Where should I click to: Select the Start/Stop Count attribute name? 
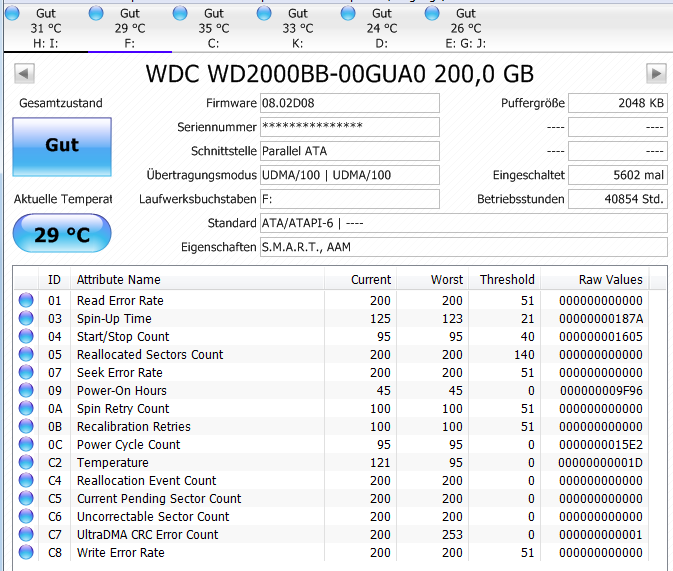pyautogui.click(x=123, y=337)
